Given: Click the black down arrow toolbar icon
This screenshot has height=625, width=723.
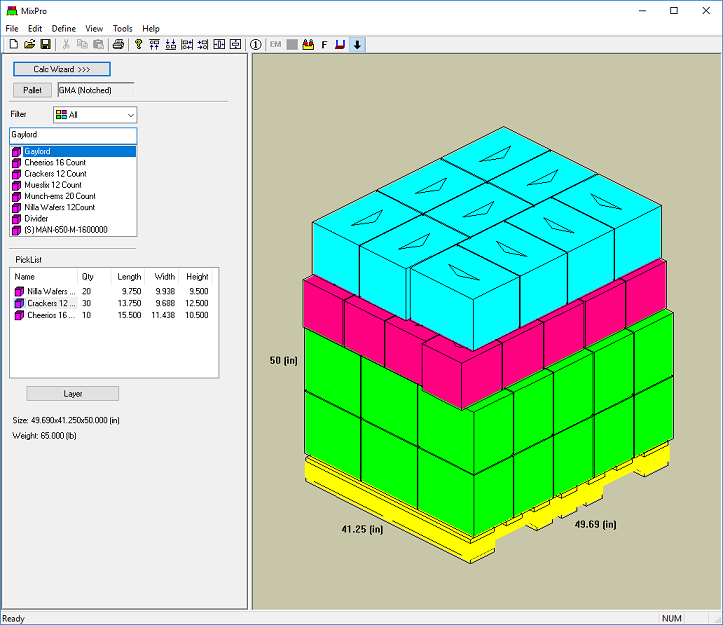Looking at the screenshot, I should pos(357,44).
